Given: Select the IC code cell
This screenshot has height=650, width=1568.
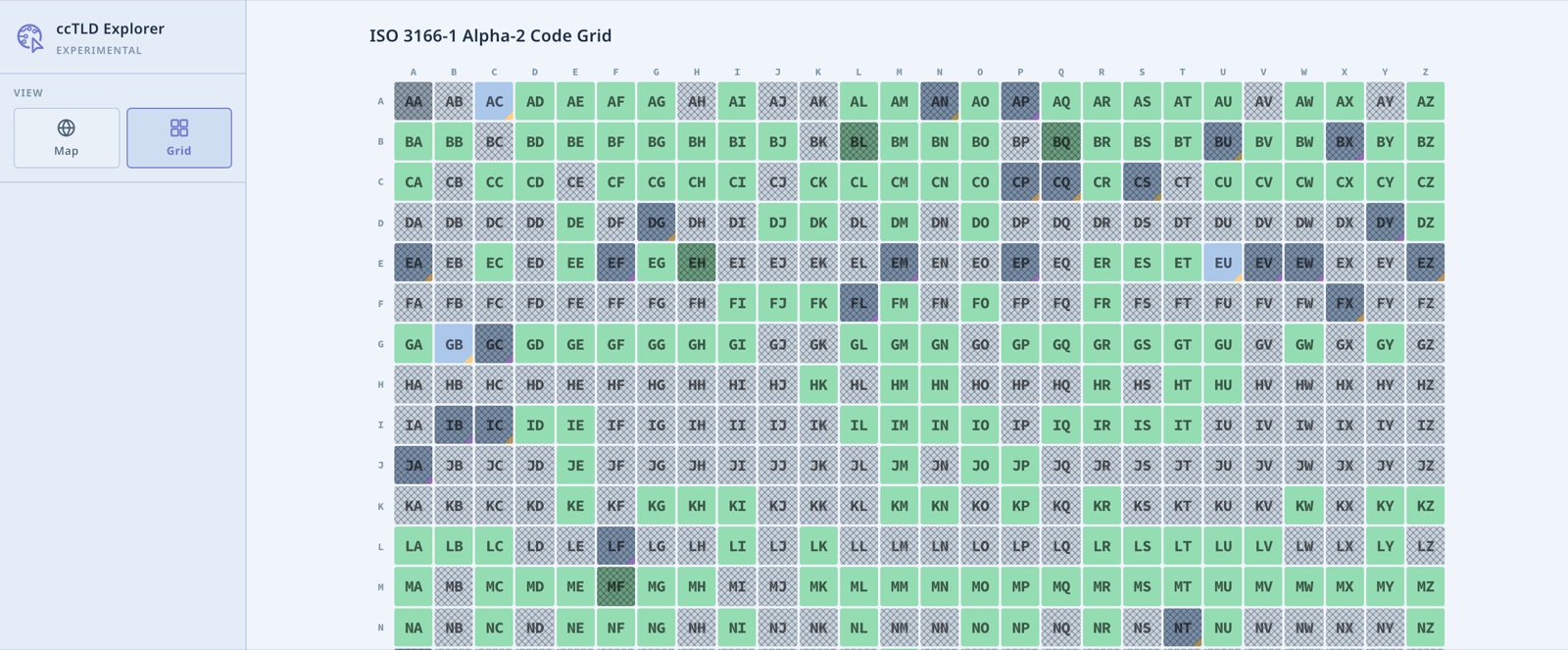Looking at the screenshot, I should pyautogui.click(x=494, y=425).
